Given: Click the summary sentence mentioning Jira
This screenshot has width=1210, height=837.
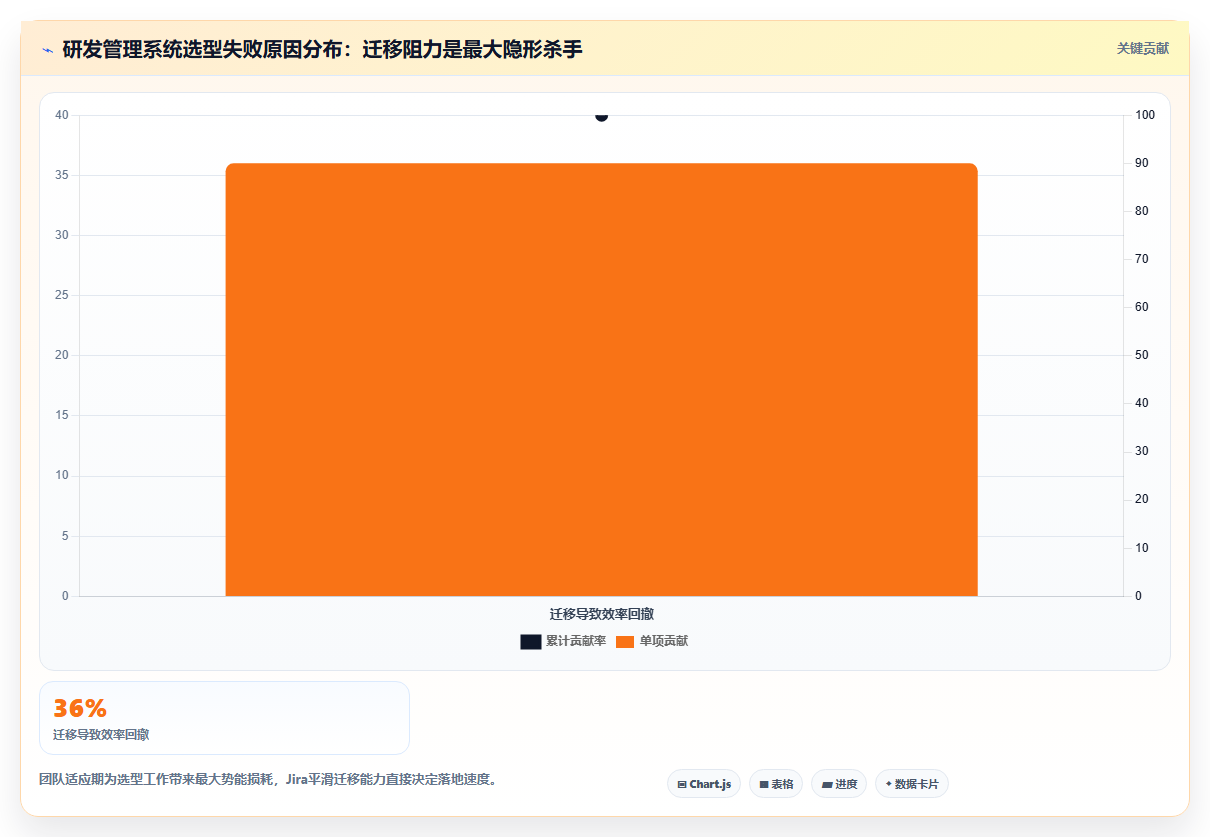Looking at the screenshot, I should coord(268,779).
